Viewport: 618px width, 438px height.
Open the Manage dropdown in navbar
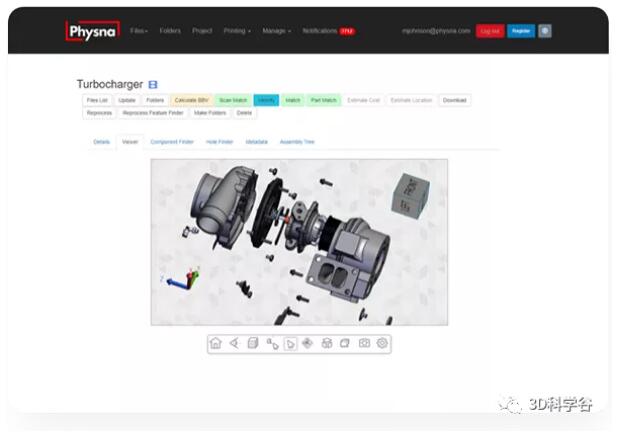coord(277,31)
